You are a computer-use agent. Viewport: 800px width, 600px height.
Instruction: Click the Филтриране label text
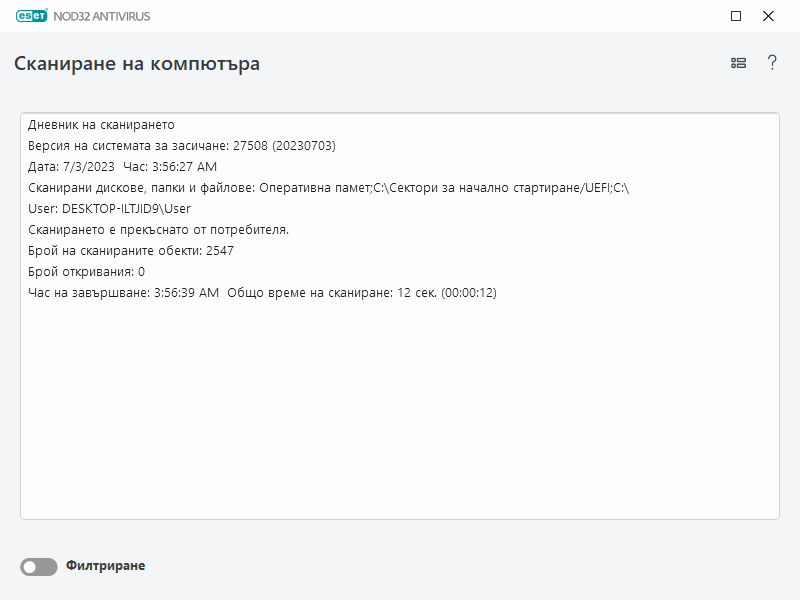pyautogui.click(x=105, y=566)
